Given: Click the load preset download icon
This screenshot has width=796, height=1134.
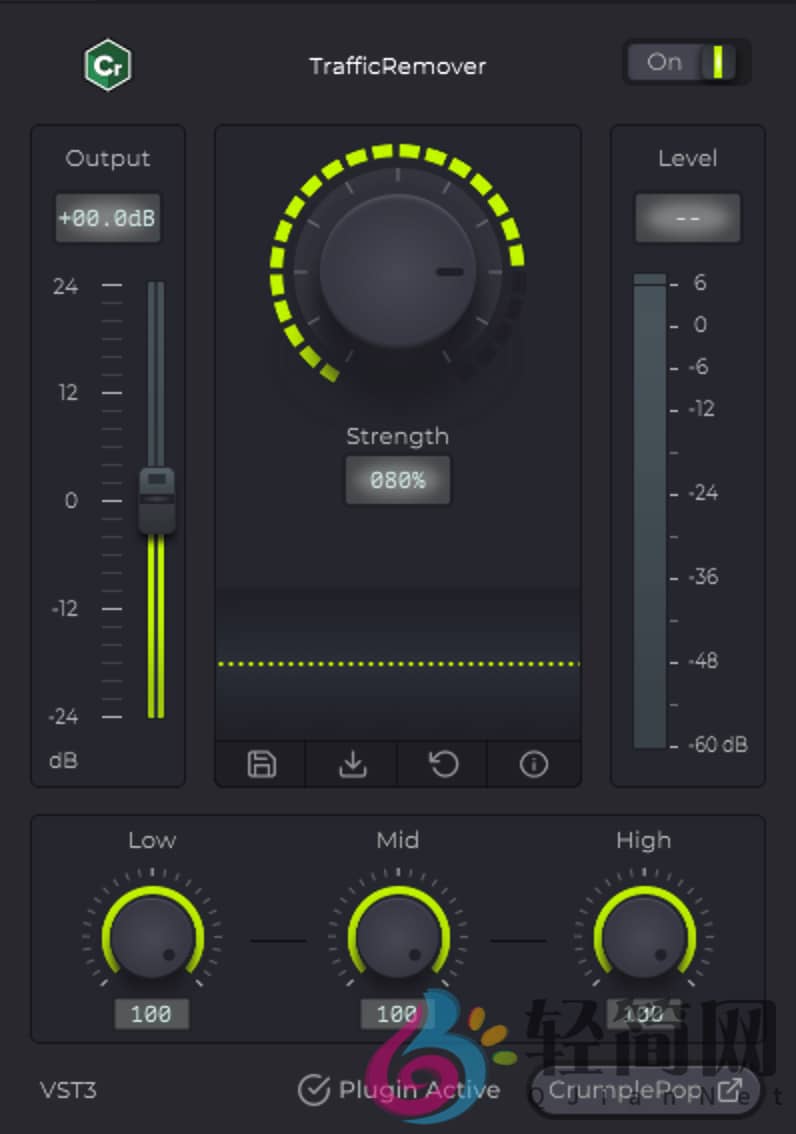Looking at the screenshot, I should point(352,765).
